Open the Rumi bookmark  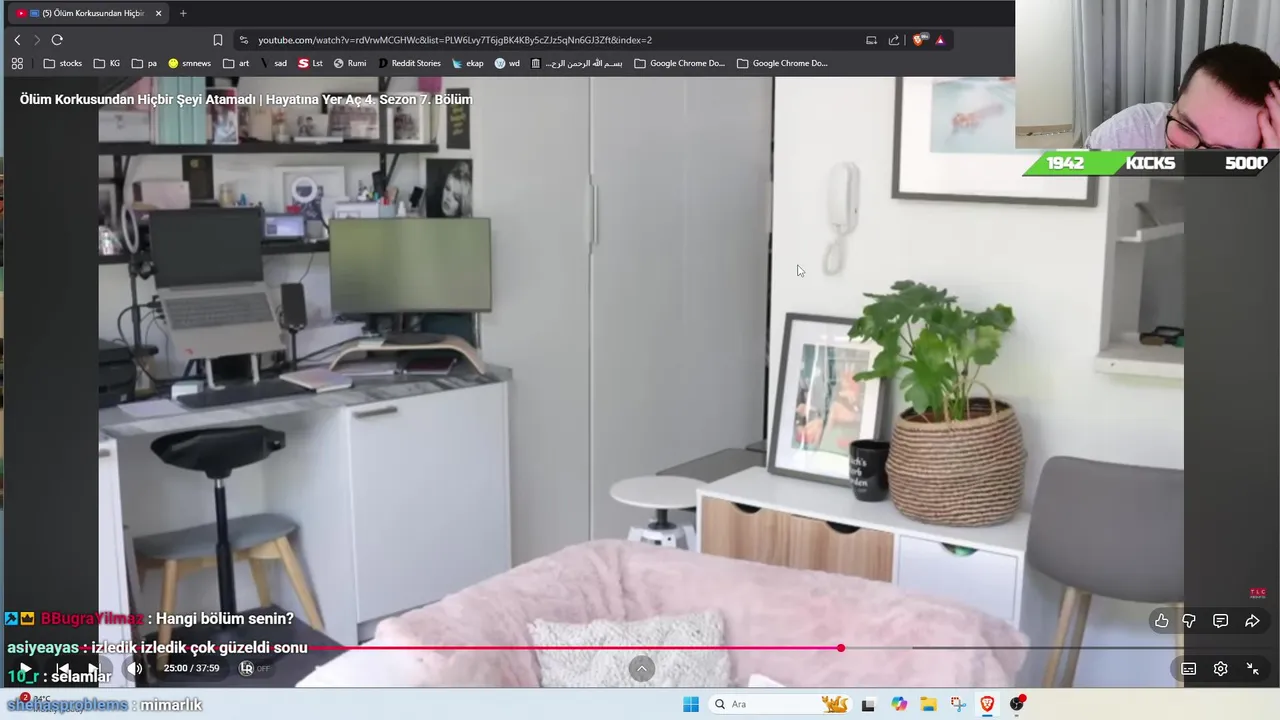(350, 63)
